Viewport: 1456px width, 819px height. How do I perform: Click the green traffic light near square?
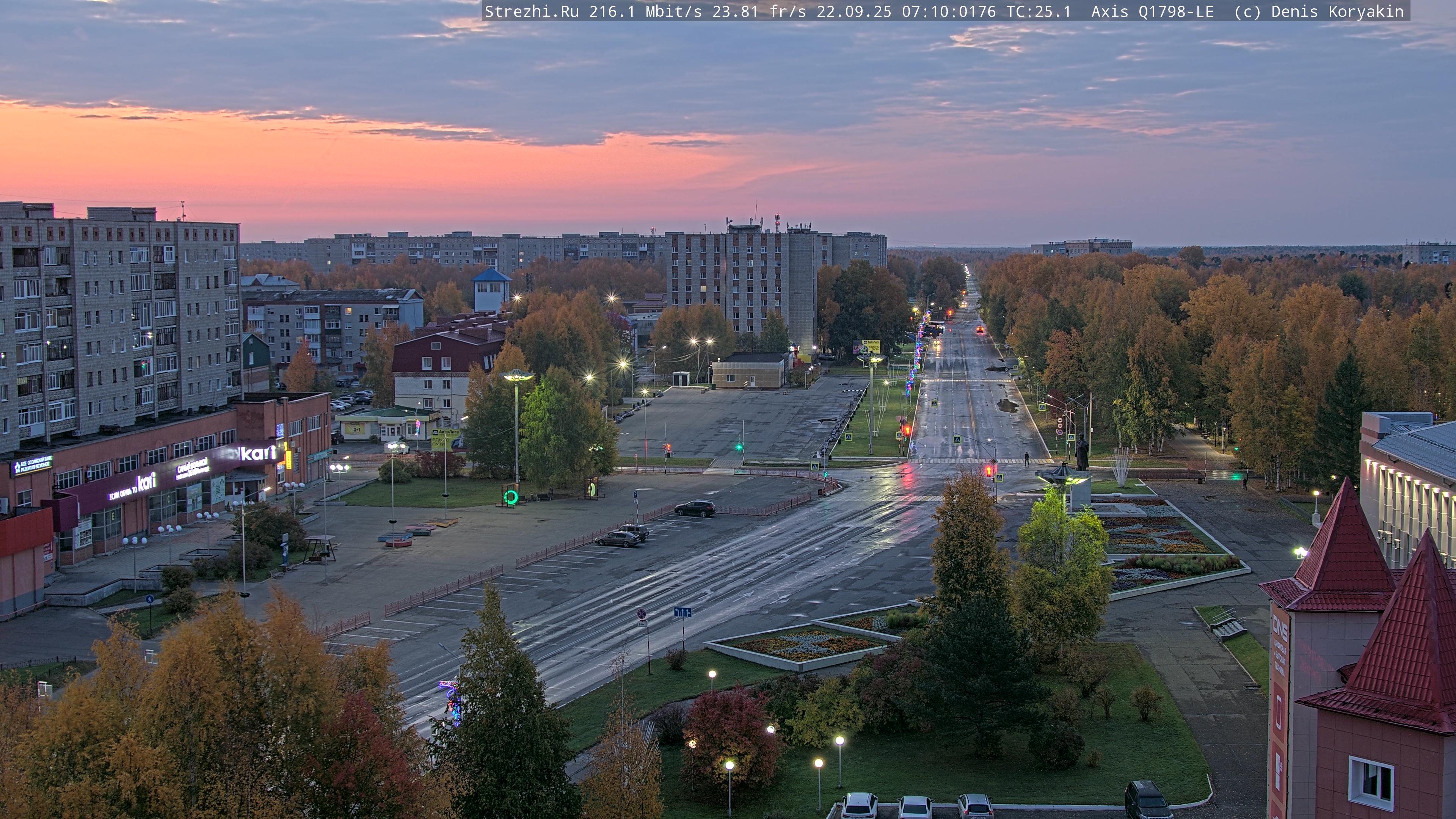[739, 447]
